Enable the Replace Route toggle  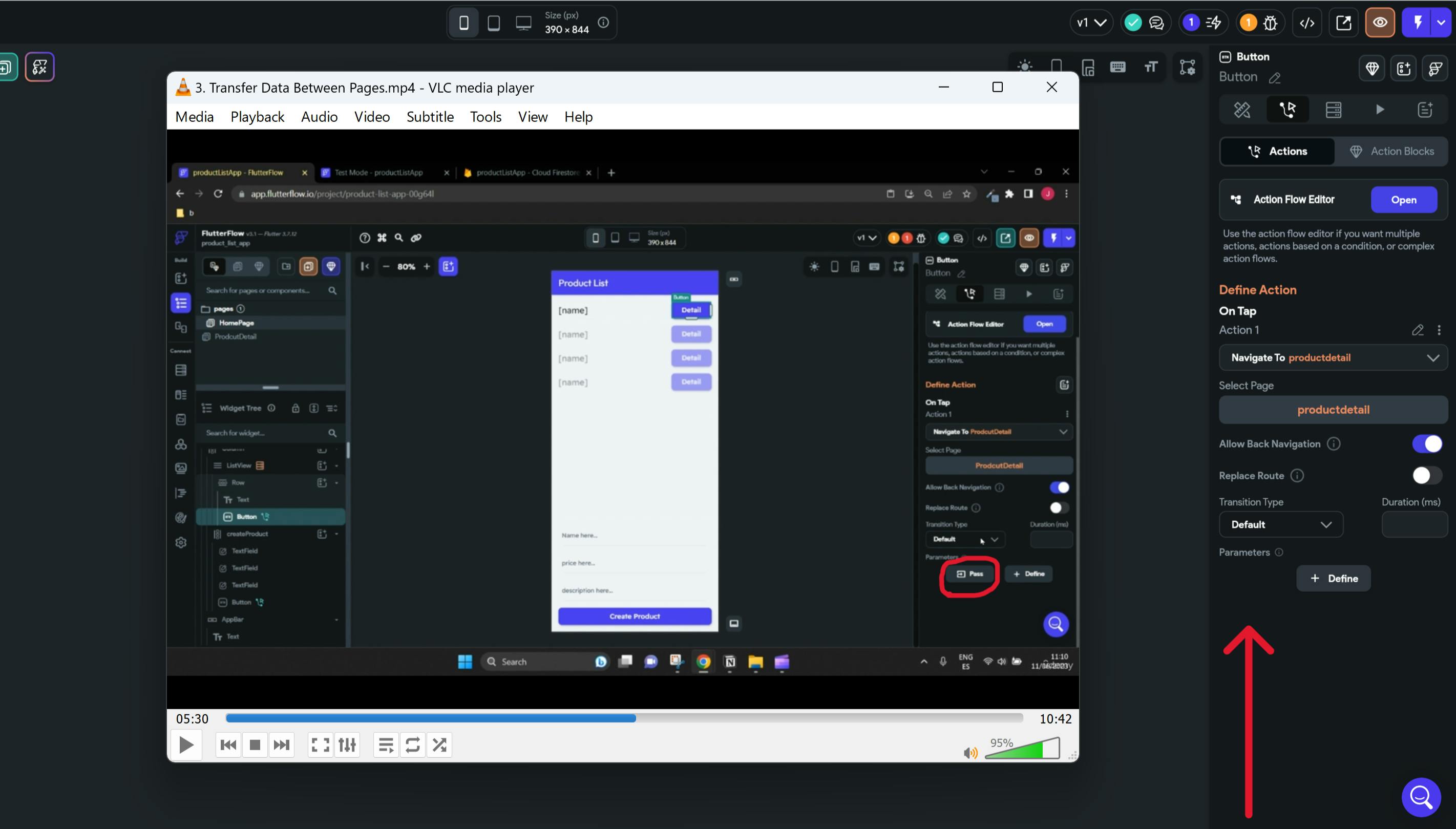(1427, 475)
